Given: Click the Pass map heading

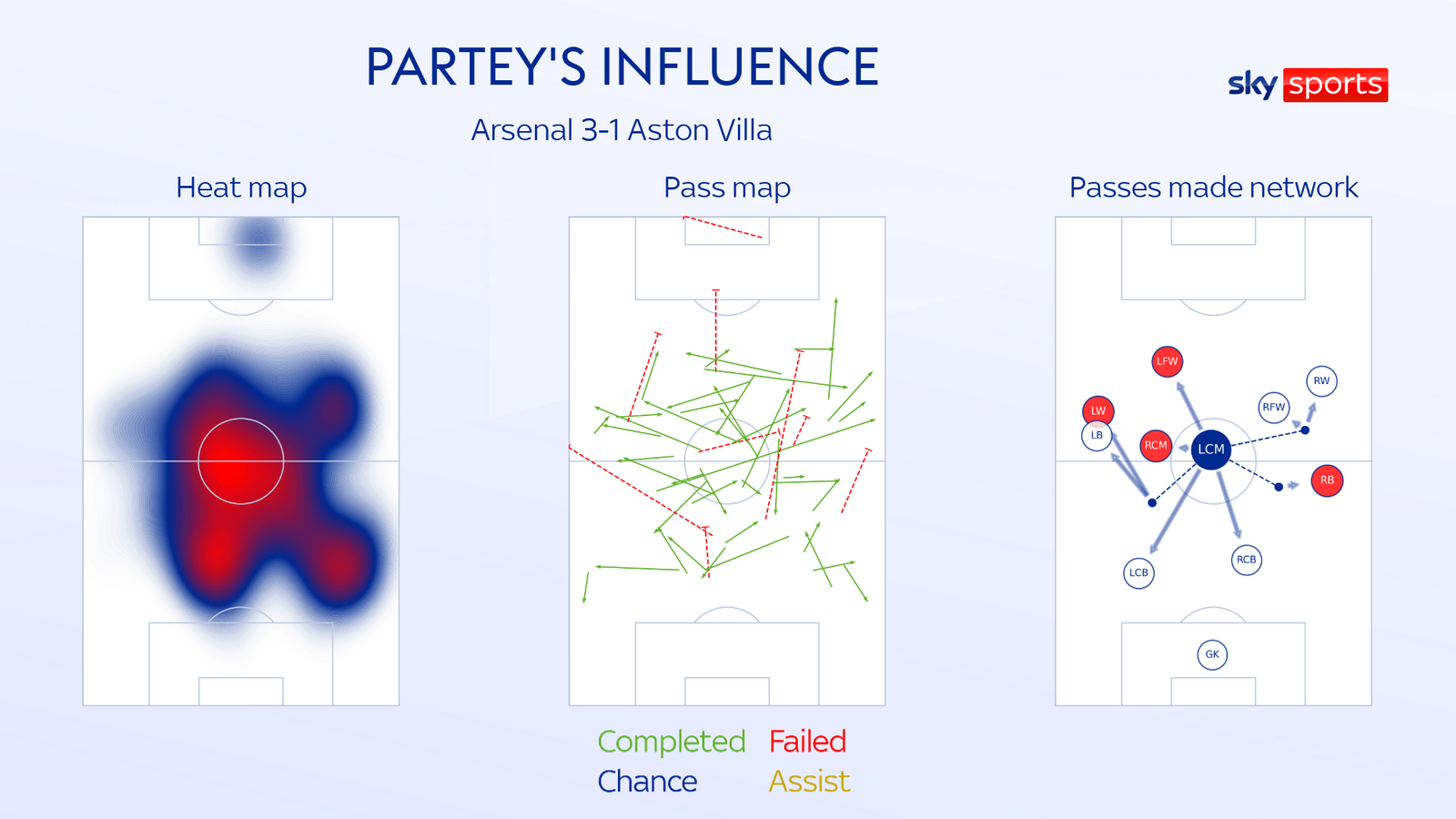Looking at the screenshot, I should pyautogui.click(x=727, y=187).
